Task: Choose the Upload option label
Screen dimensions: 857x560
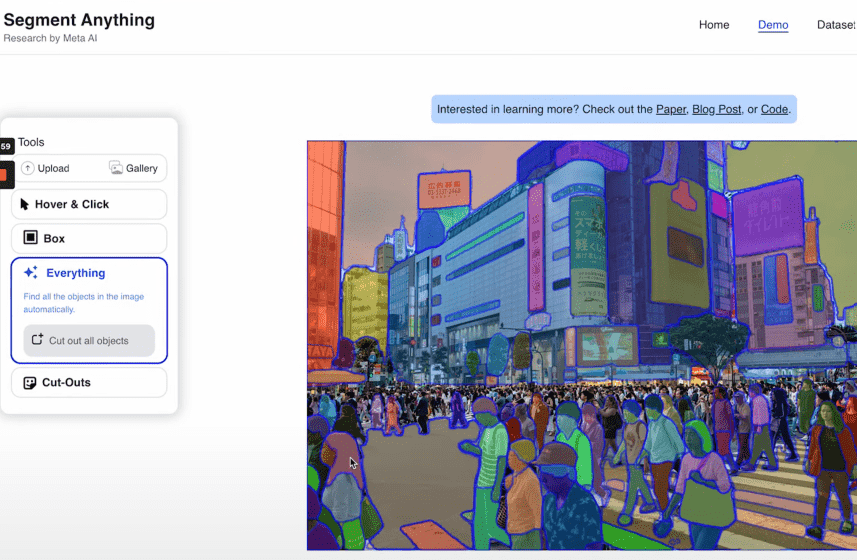Action: (54, 168)
